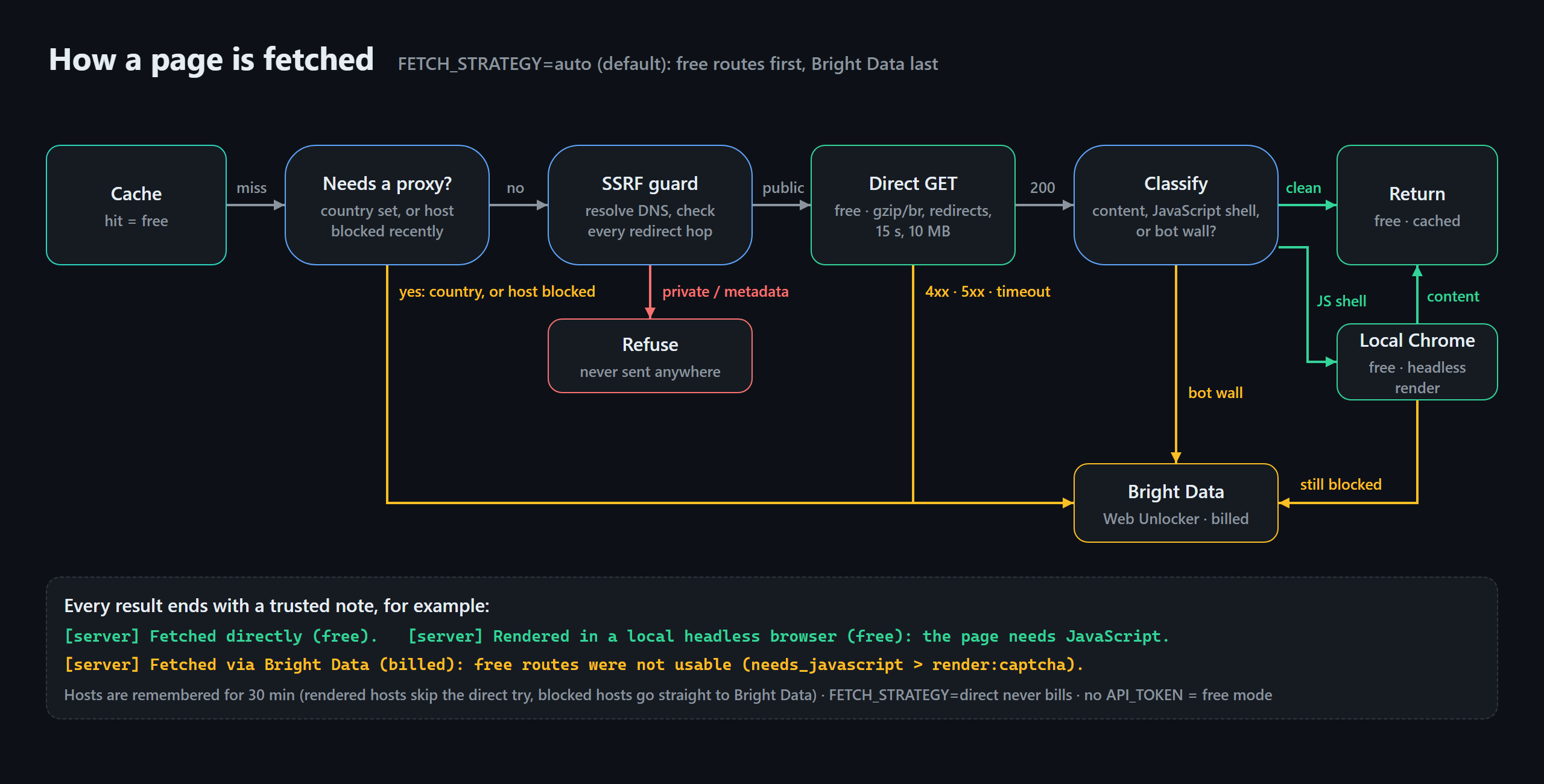Click the 'Rendered in a local headless browser' note

(x=789, y=636)
